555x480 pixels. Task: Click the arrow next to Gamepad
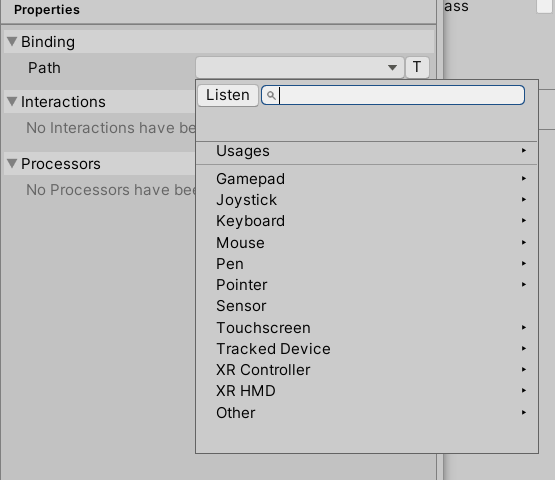tap(524, 178)
